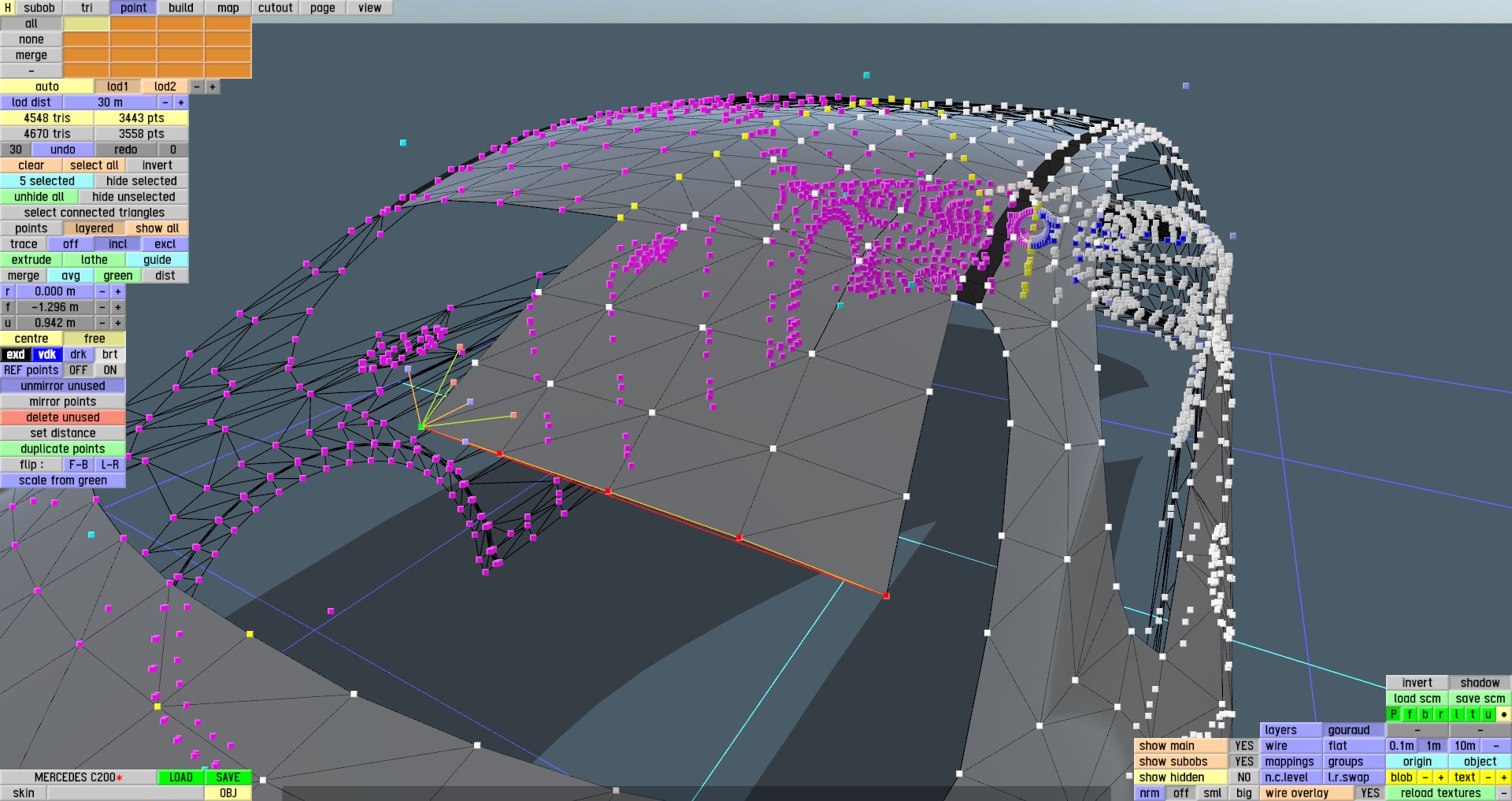Click the yellow H button beside subob
This screenshot has height=801, width=1512.
coord(7,8)
